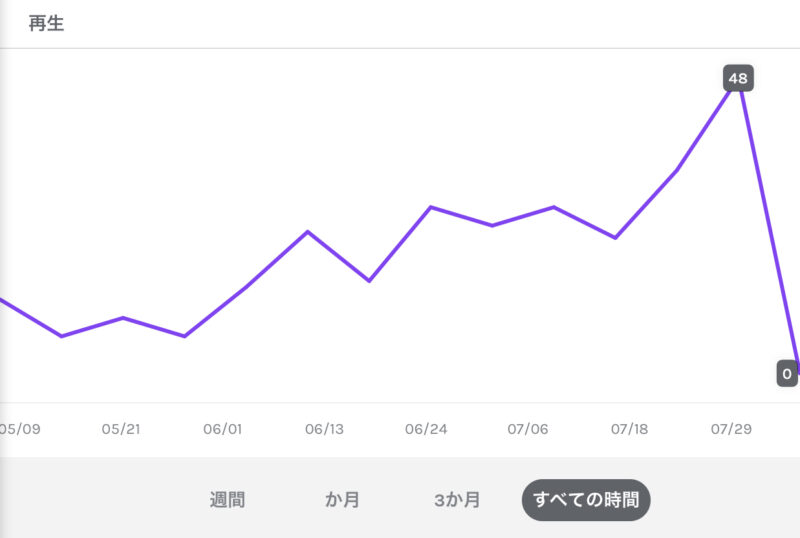The width and height of the screenshot is (800, 538).
Task: Click the 06/13 date axis label
Action: click(x=324, y=429)
